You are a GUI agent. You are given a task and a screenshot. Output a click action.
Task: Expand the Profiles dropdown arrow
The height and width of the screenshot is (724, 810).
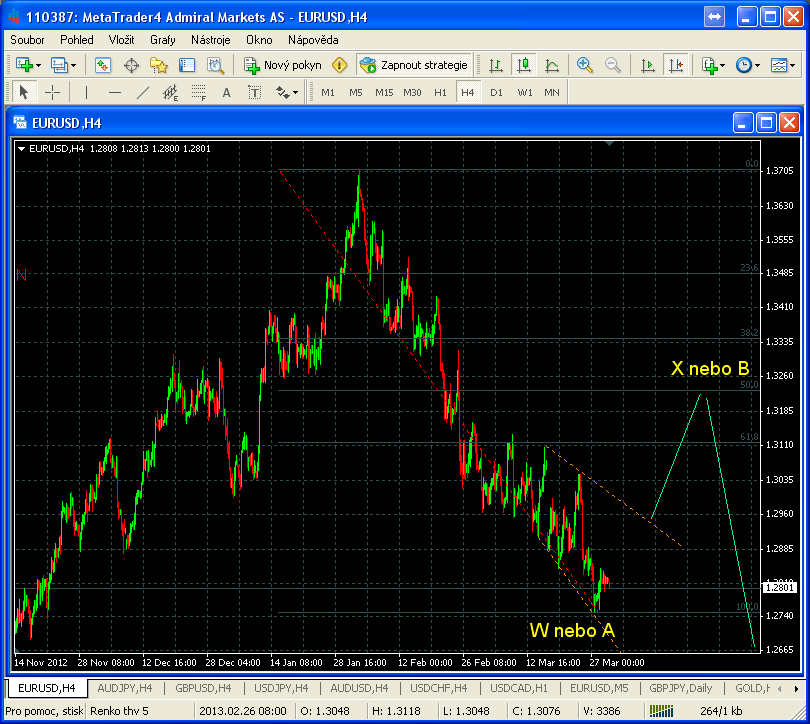click(73, 66)
